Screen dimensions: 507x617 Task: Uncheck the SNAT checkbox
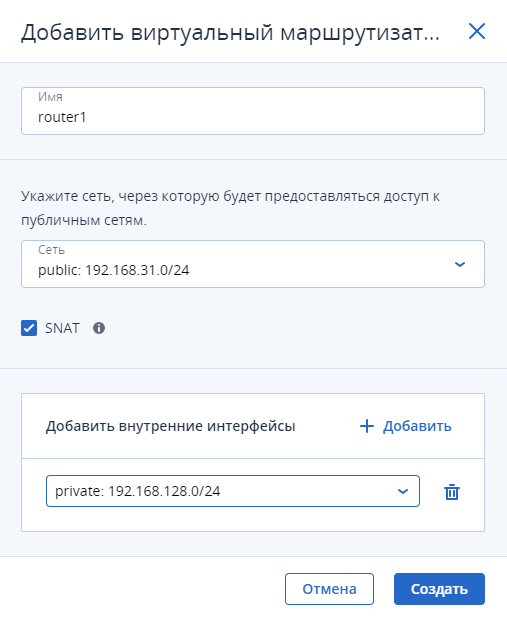point(29,328)
